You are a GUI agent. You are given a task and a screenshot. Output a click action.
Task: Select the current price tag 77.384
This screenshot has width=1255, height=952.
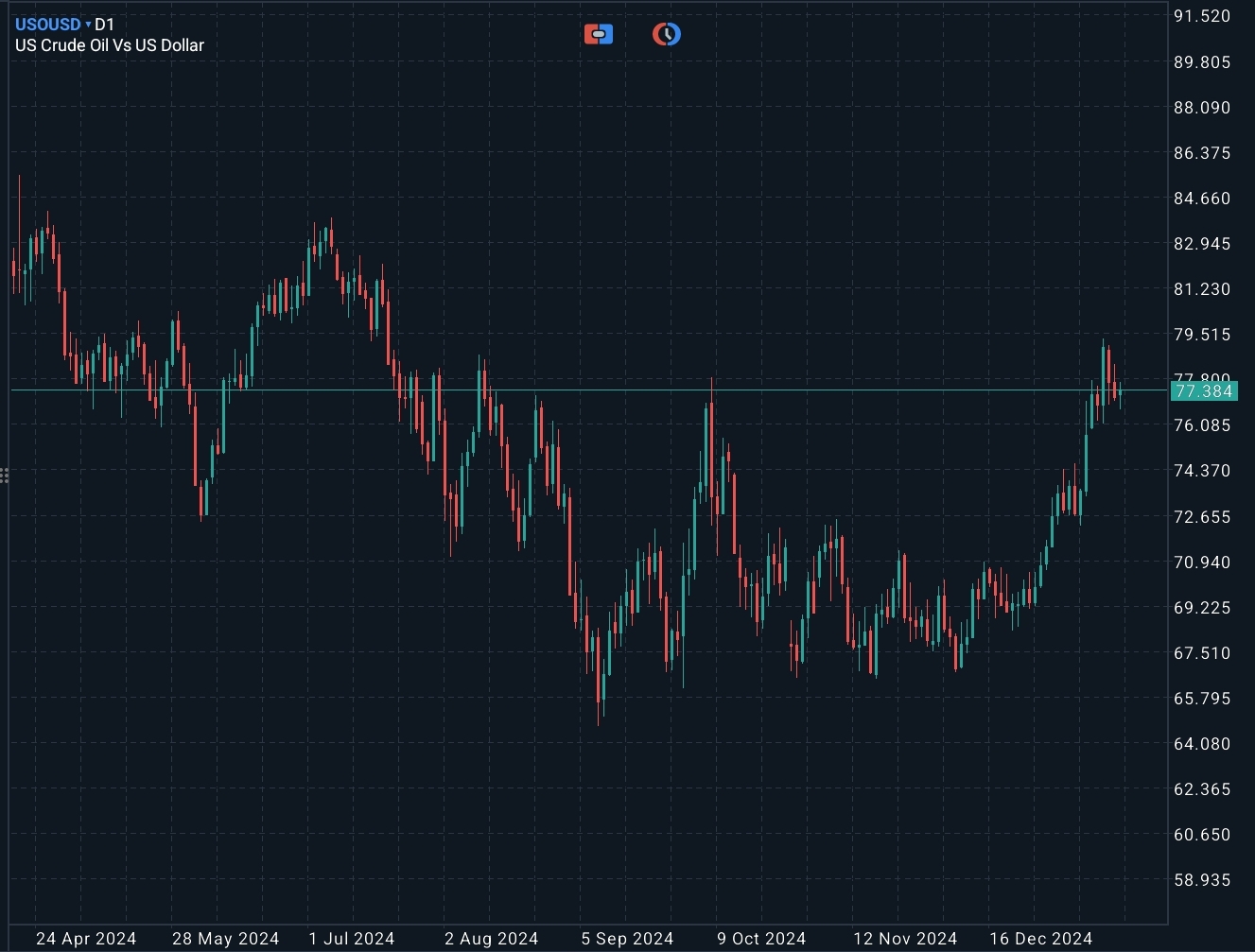coord(1203,391)
